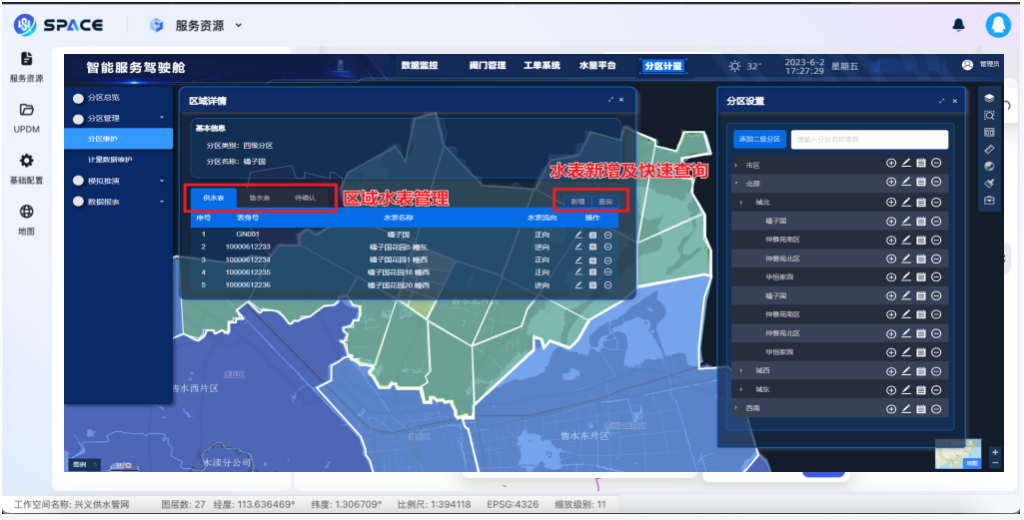Switch to 数据监控 top tab
The height and width of the screenshot is (520, 1024).
tap(419, 65)
